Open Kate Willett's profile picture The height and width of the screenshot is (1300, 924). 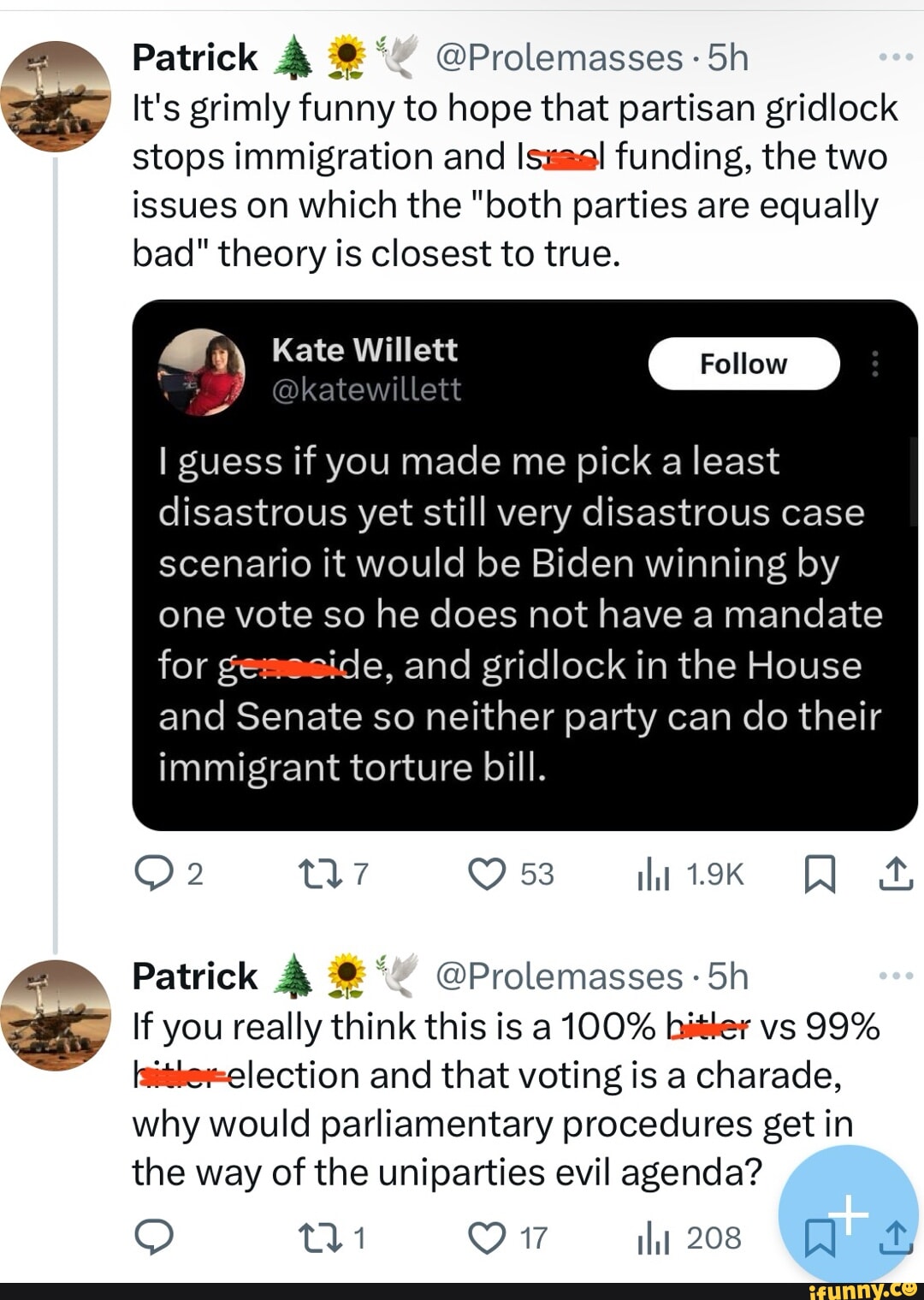[202, 372]
